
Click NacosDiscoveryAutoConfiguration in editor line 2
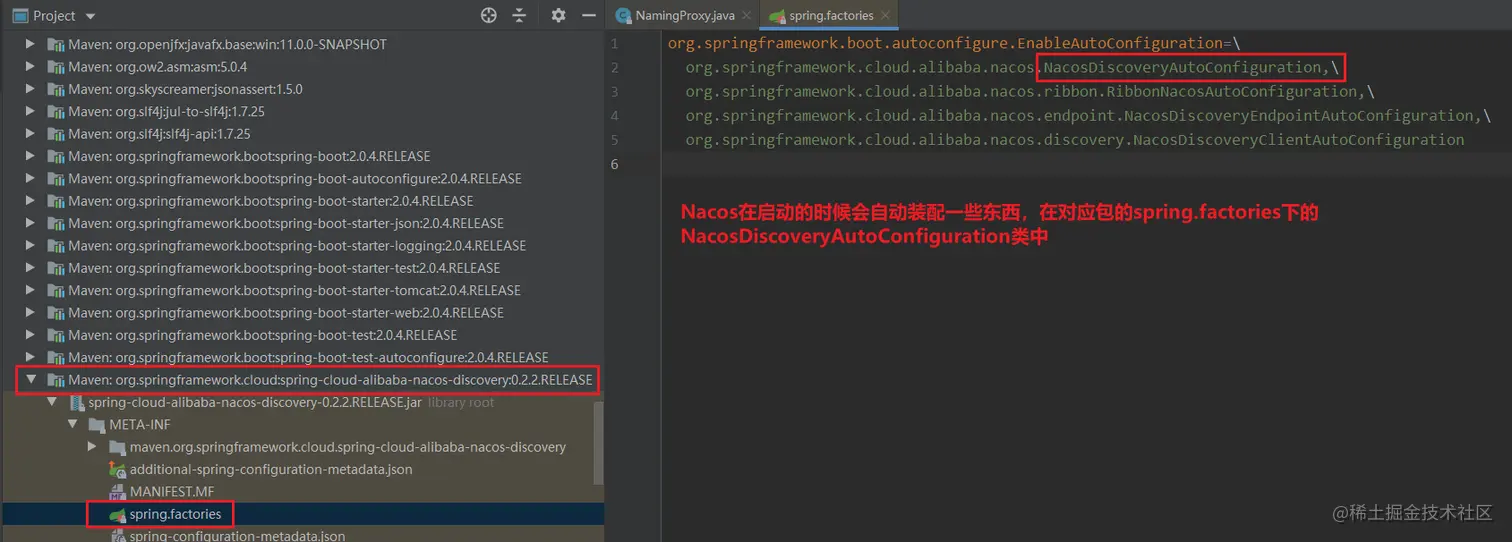(1182, 67)
